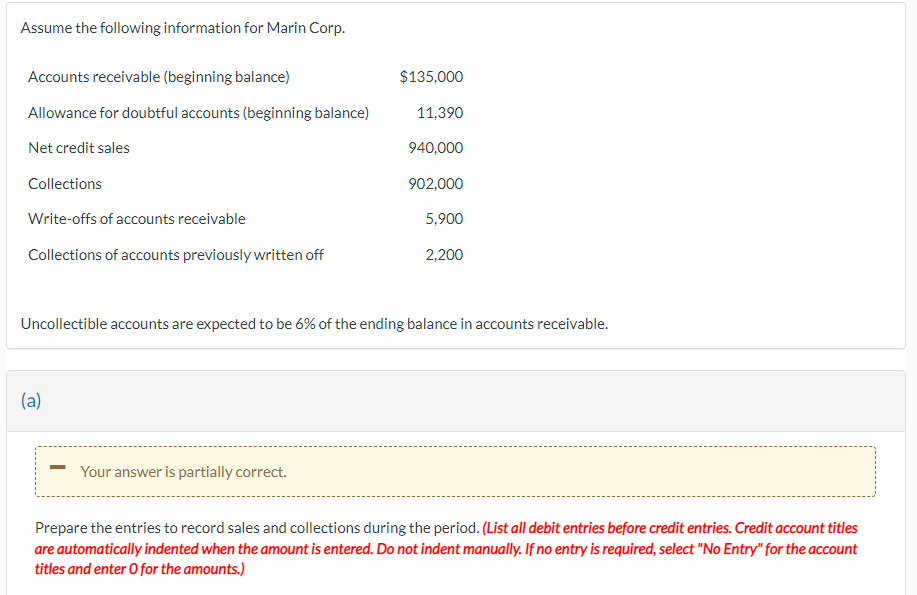Image resolution: width=917 pixels, height=595 pixels.
Task: Click the partially correct minus icon
Action: [x=57, y=467]
